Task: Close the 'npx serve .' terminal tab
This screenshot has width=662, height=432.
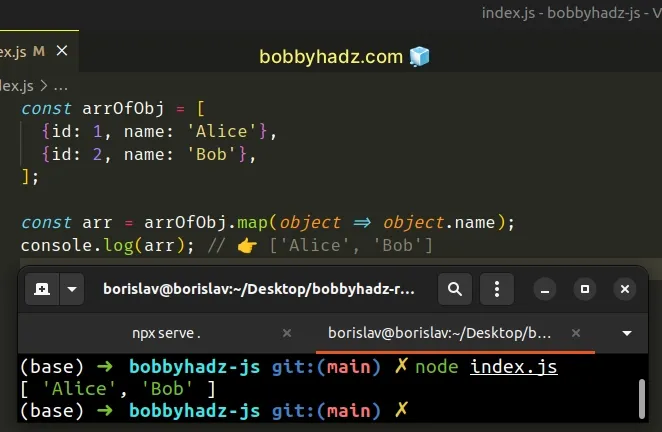Action: (x=287, y=332)
